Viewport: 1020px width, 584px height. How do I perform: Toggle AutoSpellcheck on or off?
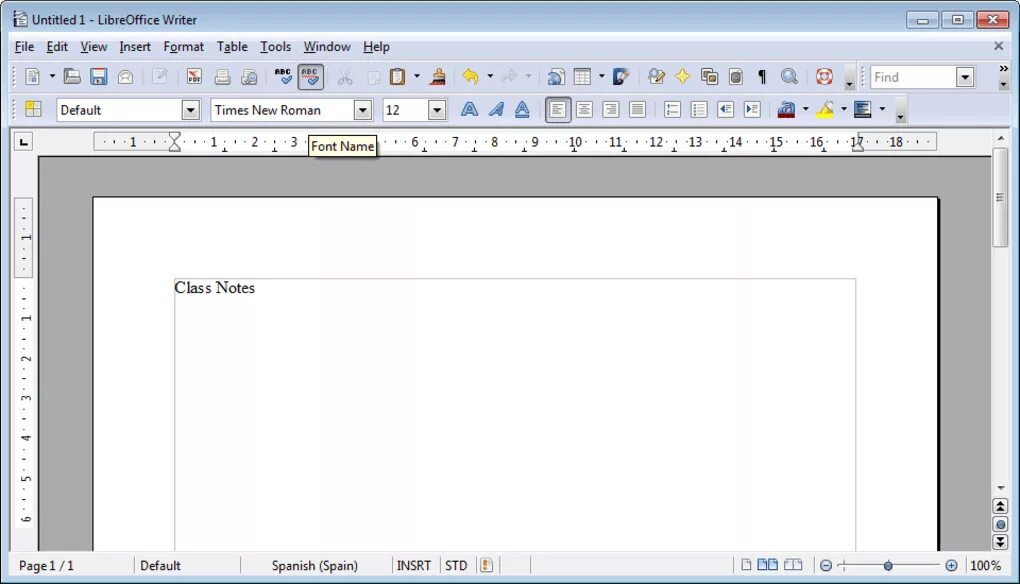tap(310, 77)
